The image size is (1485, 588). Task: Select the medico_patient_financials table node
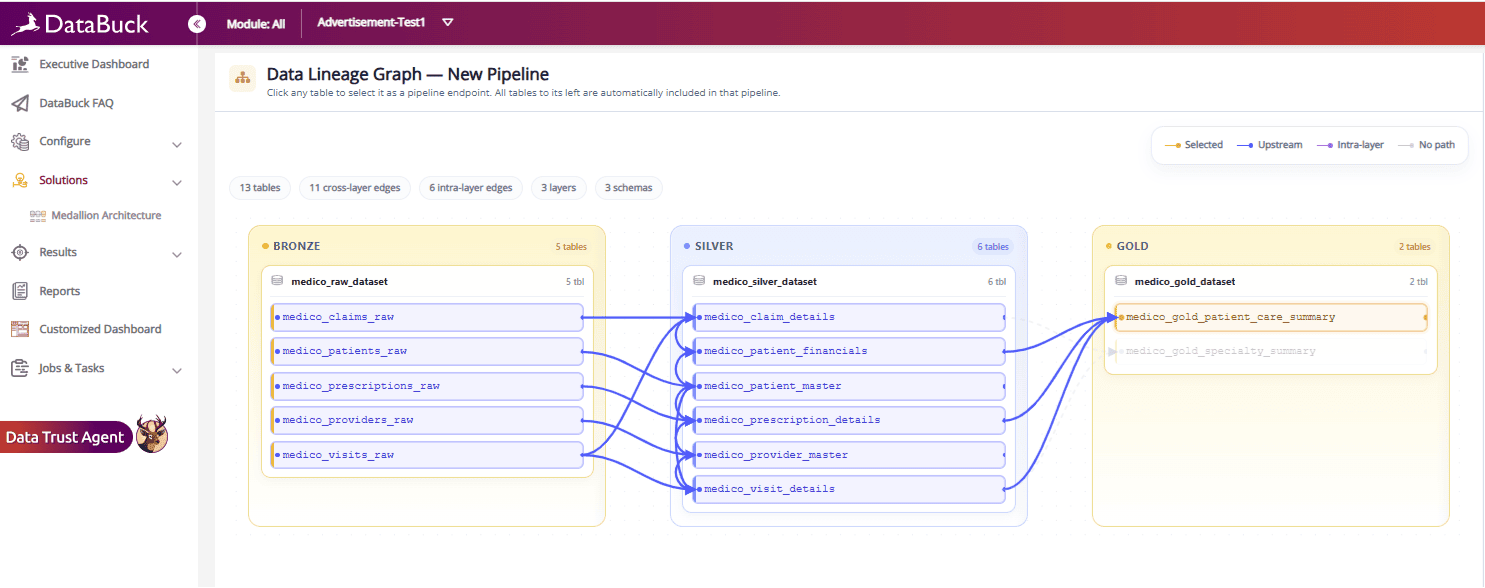pos(849,351)
